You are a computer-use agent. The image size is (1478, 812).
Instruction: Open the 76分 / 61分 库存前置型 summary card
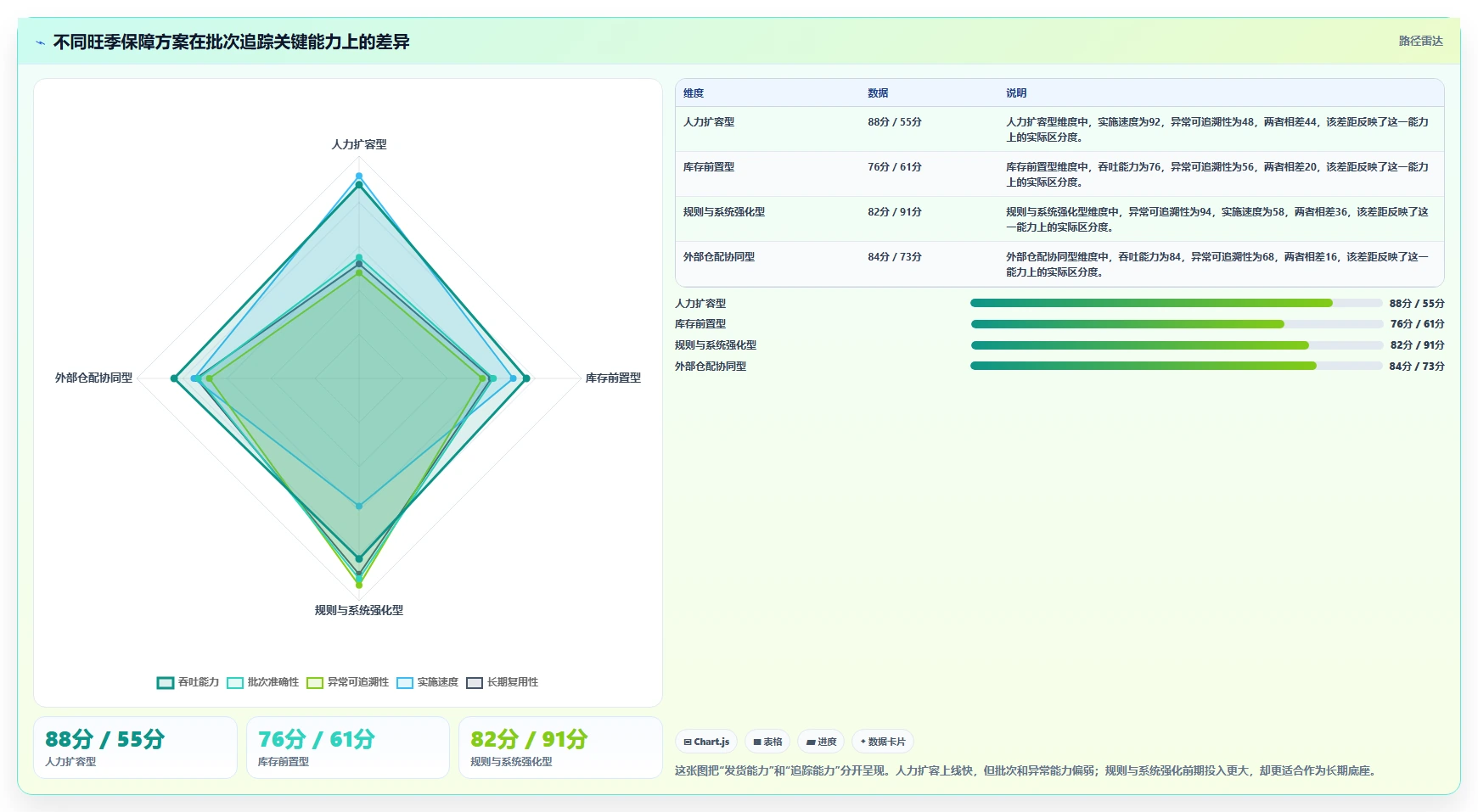coord(348,748)
